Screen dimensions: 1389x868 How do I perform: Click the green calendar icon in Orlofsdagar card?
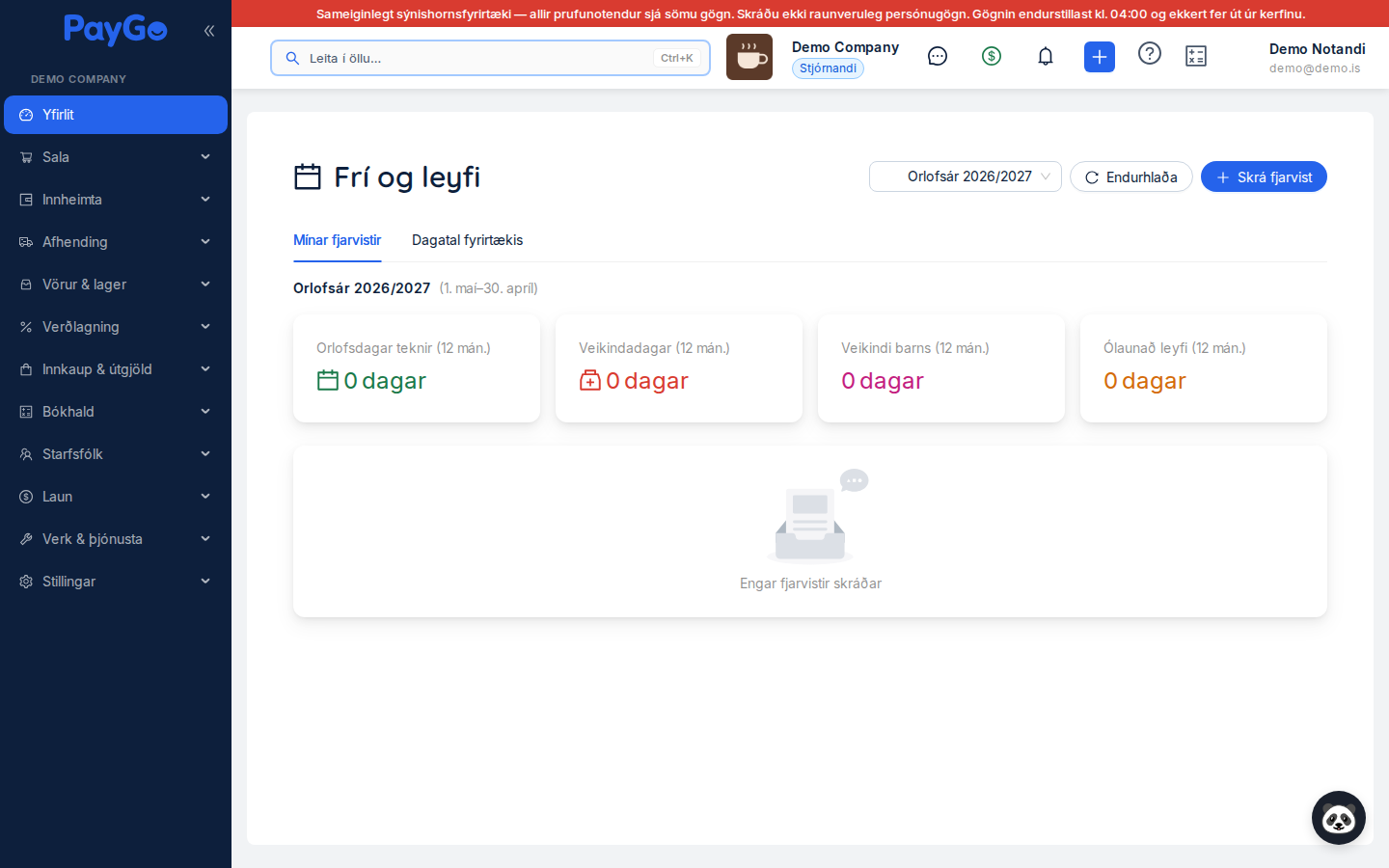click(x=328, y=381)
